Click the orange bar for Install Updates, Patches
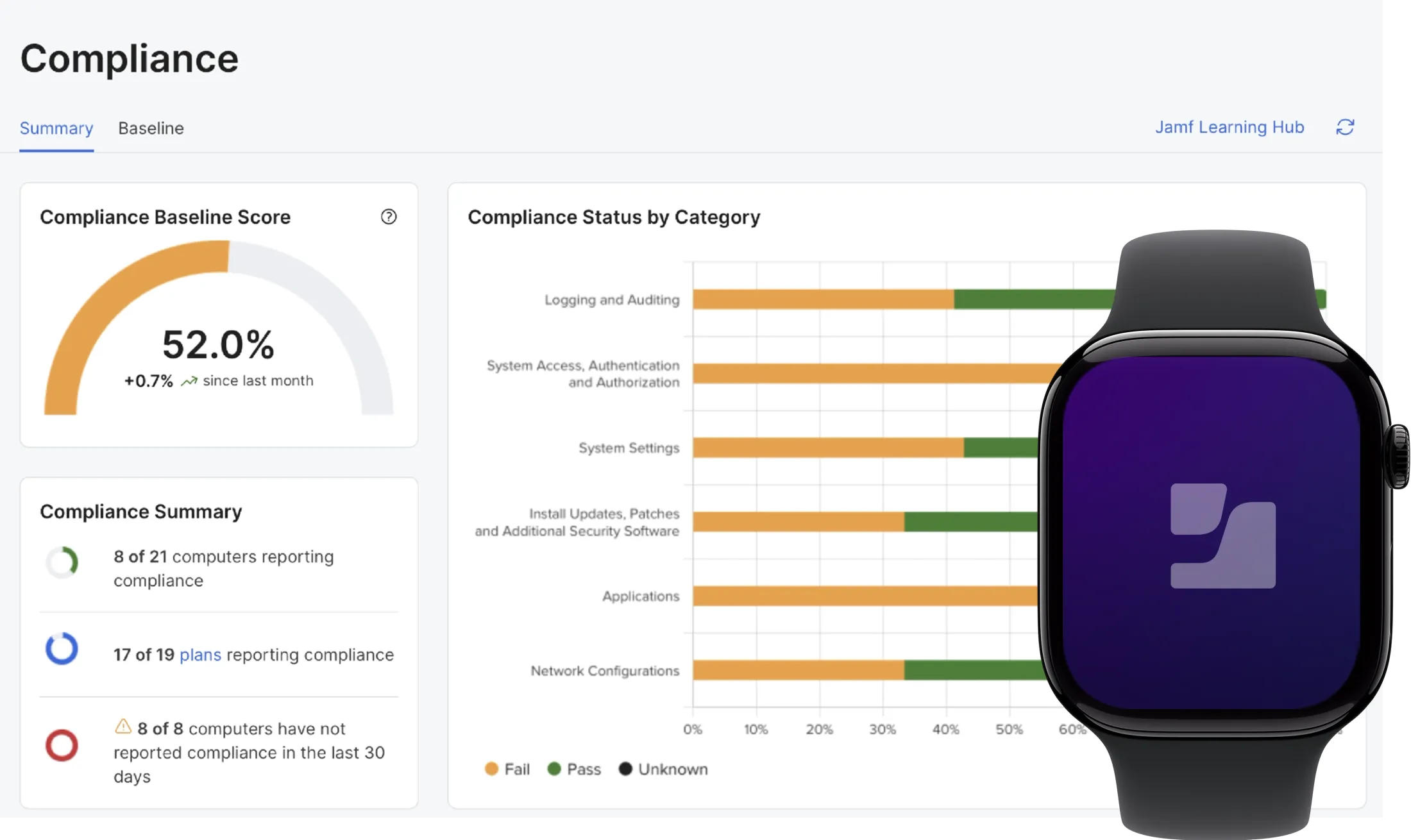The height and width of the screenshot is (840, 1411). pos(798,522)
